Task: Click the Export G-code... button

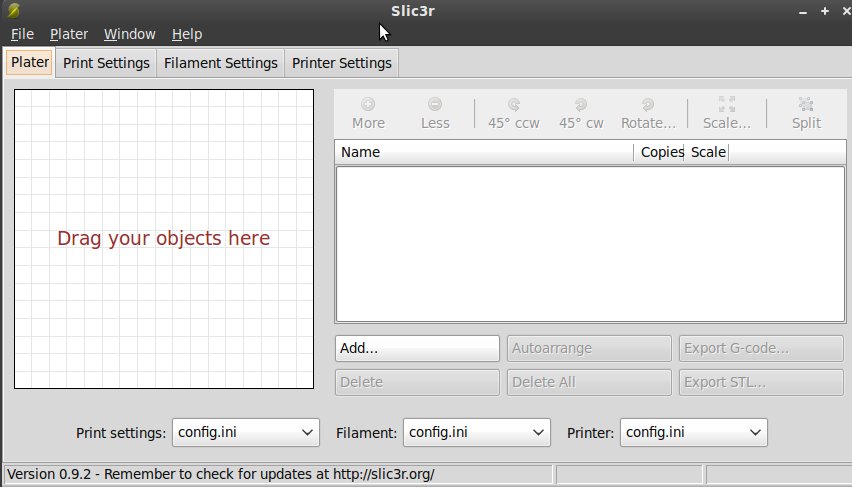Action: [x=761, y=349]
